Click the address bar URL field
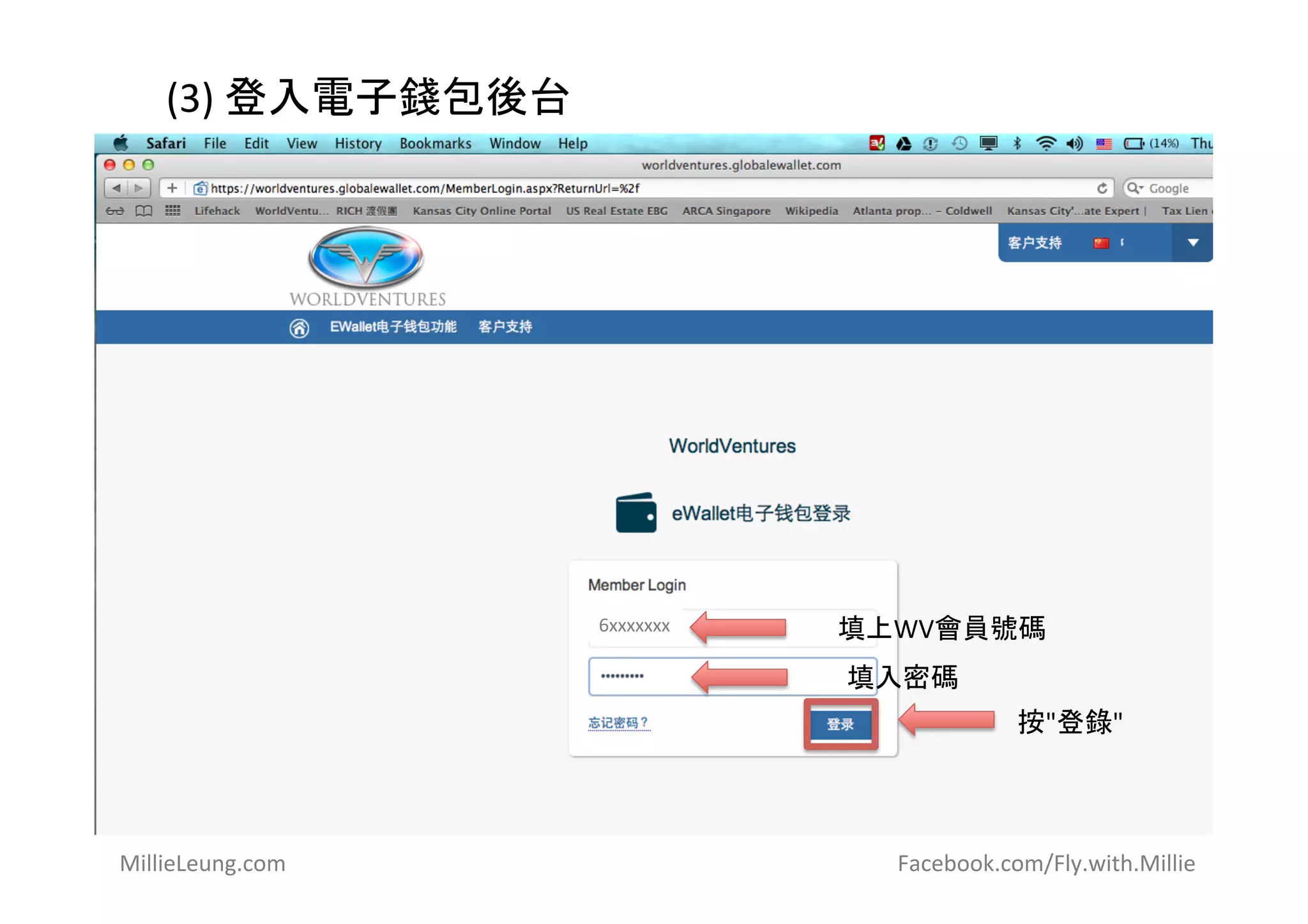The width and height of the screenshot is (1308, 924). [x=639, y=188]
